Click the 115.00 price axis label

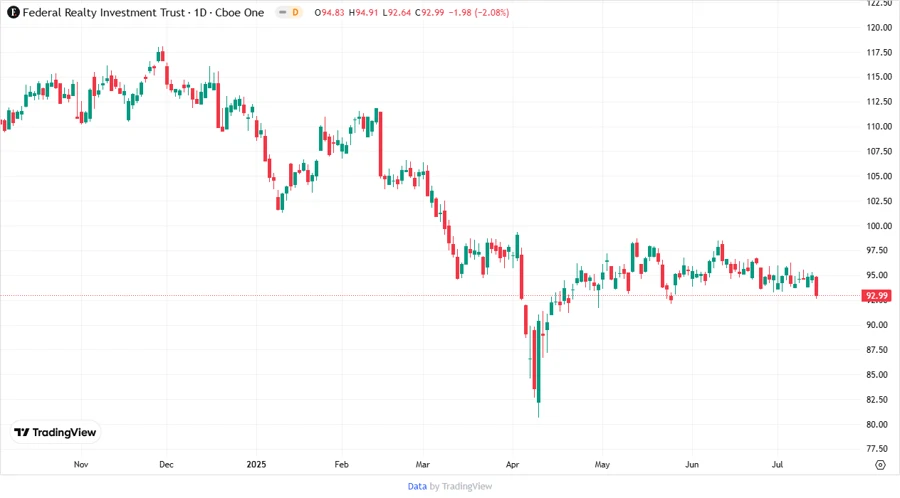[879, 77]
